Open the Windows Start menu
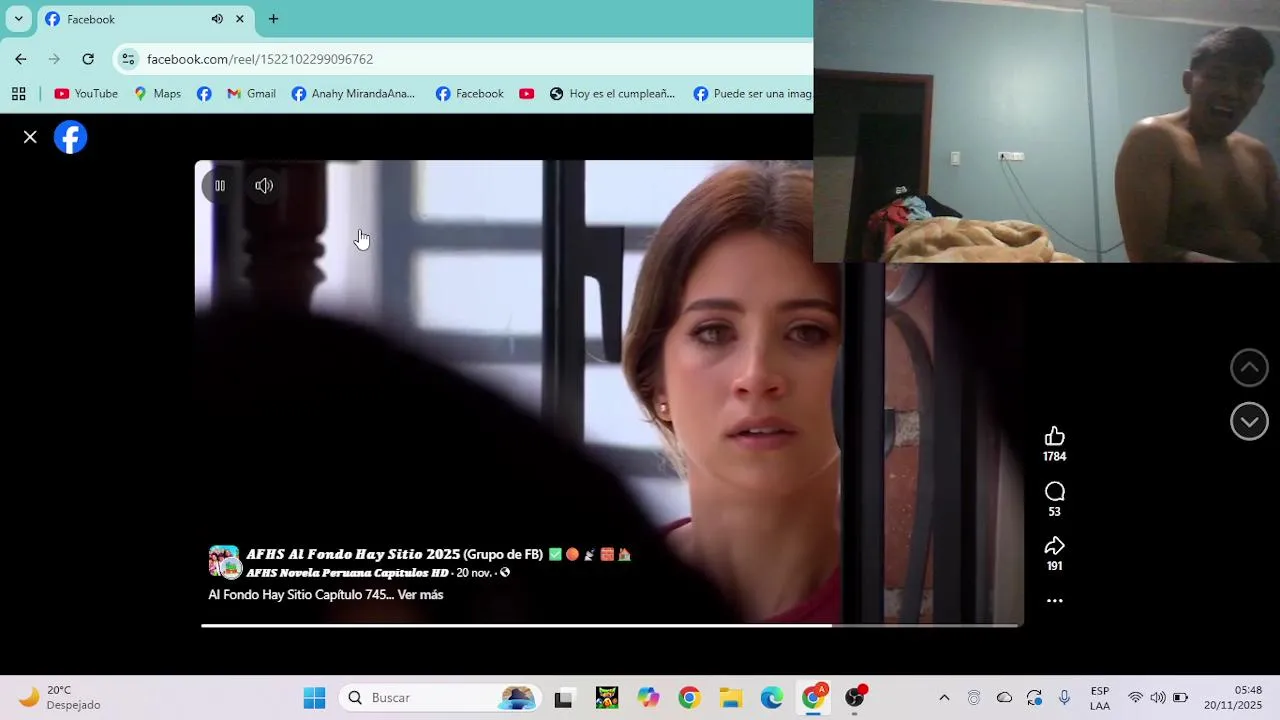This screenshot has height=720, width=1280. click(314, 698)
